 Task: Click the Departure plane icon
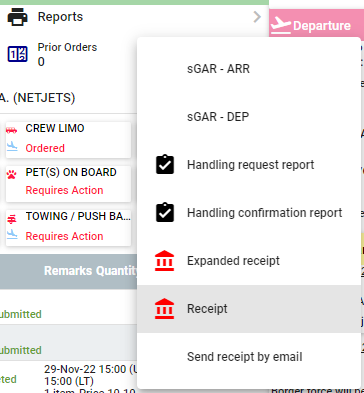point(281,25)
